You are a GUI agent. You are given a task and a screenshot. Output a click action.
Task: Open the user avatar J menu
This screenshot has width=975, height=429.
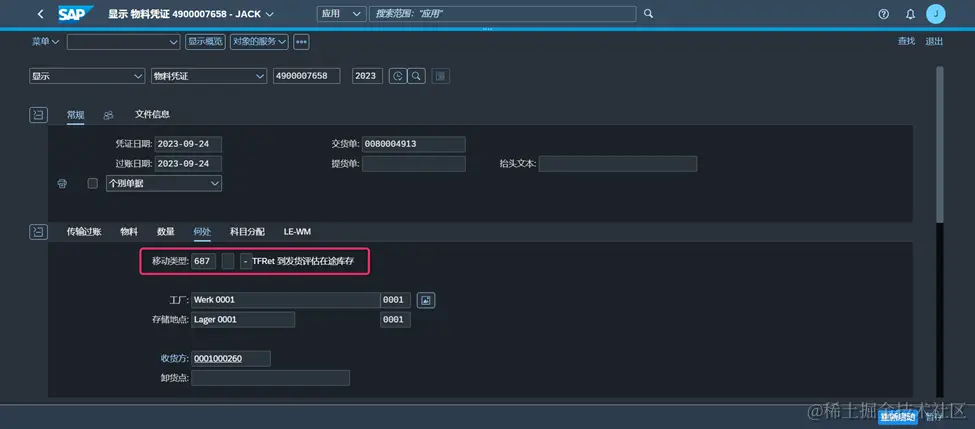click(936, 14)
